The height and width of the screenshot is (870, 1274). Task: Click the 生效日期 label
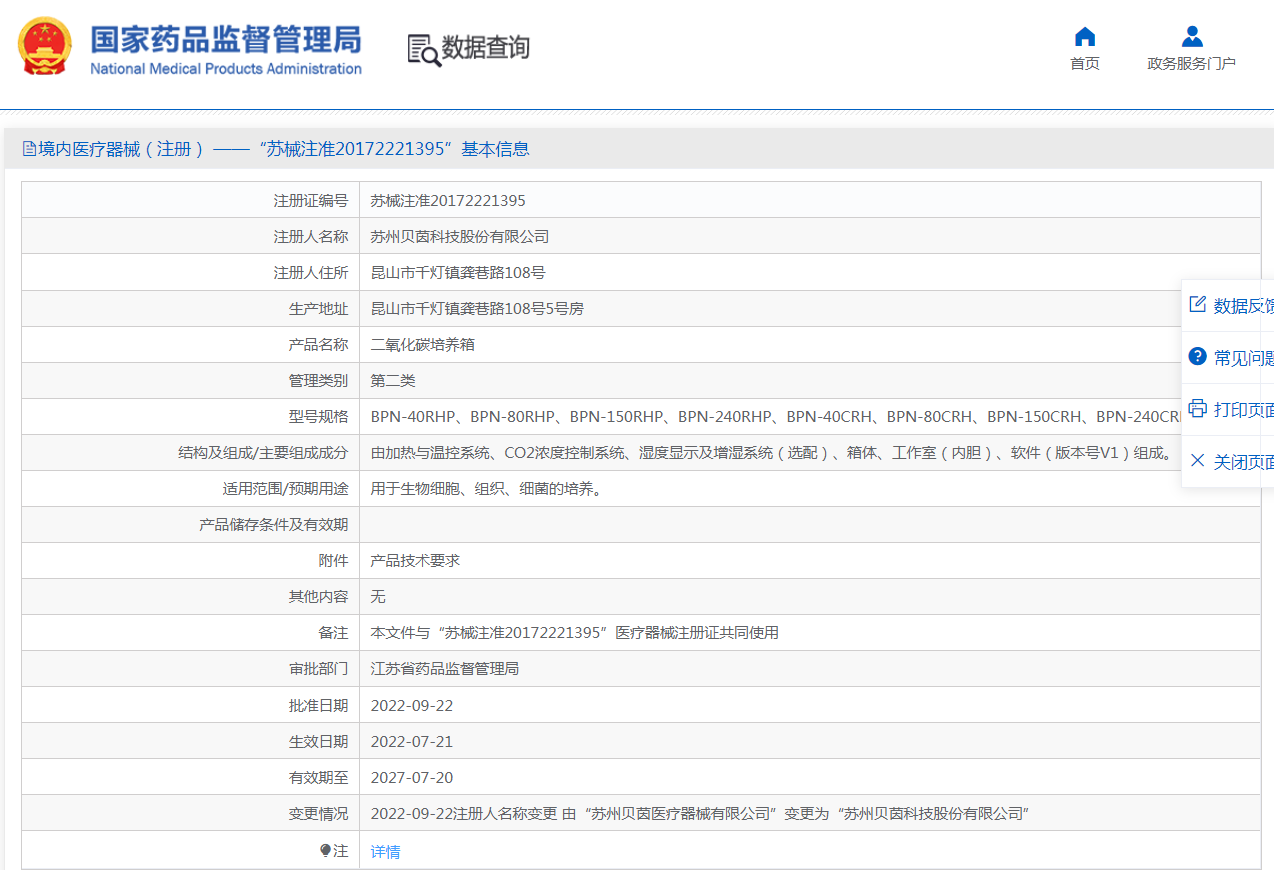319,742
